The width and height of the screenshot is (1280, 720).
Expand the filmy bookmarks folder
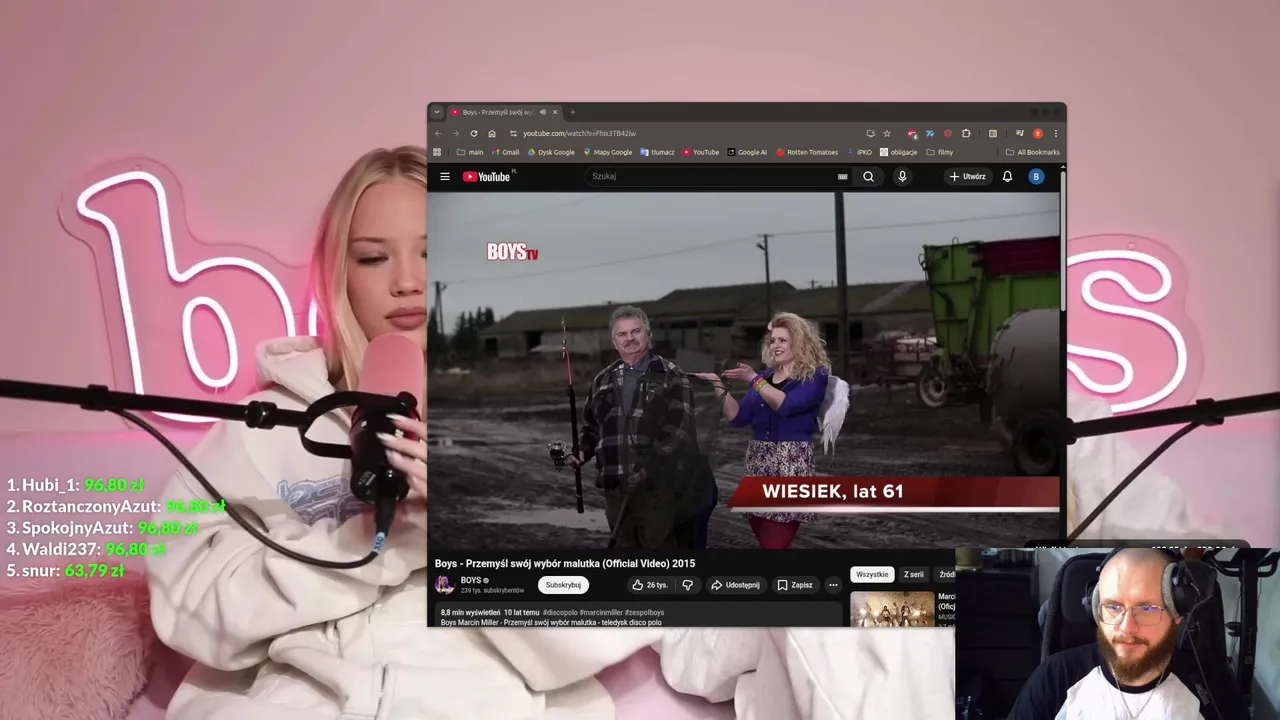(940, 152)
